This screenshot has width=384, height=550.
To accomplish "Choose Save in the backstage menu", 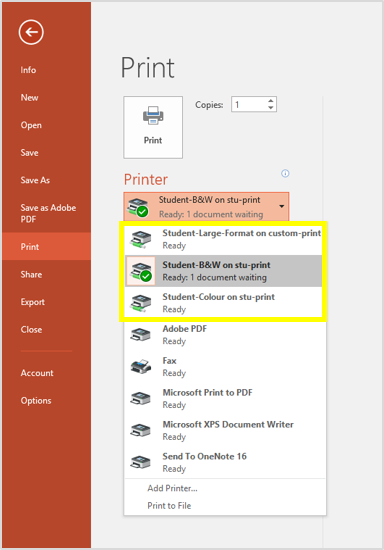I will pos(29,153).
